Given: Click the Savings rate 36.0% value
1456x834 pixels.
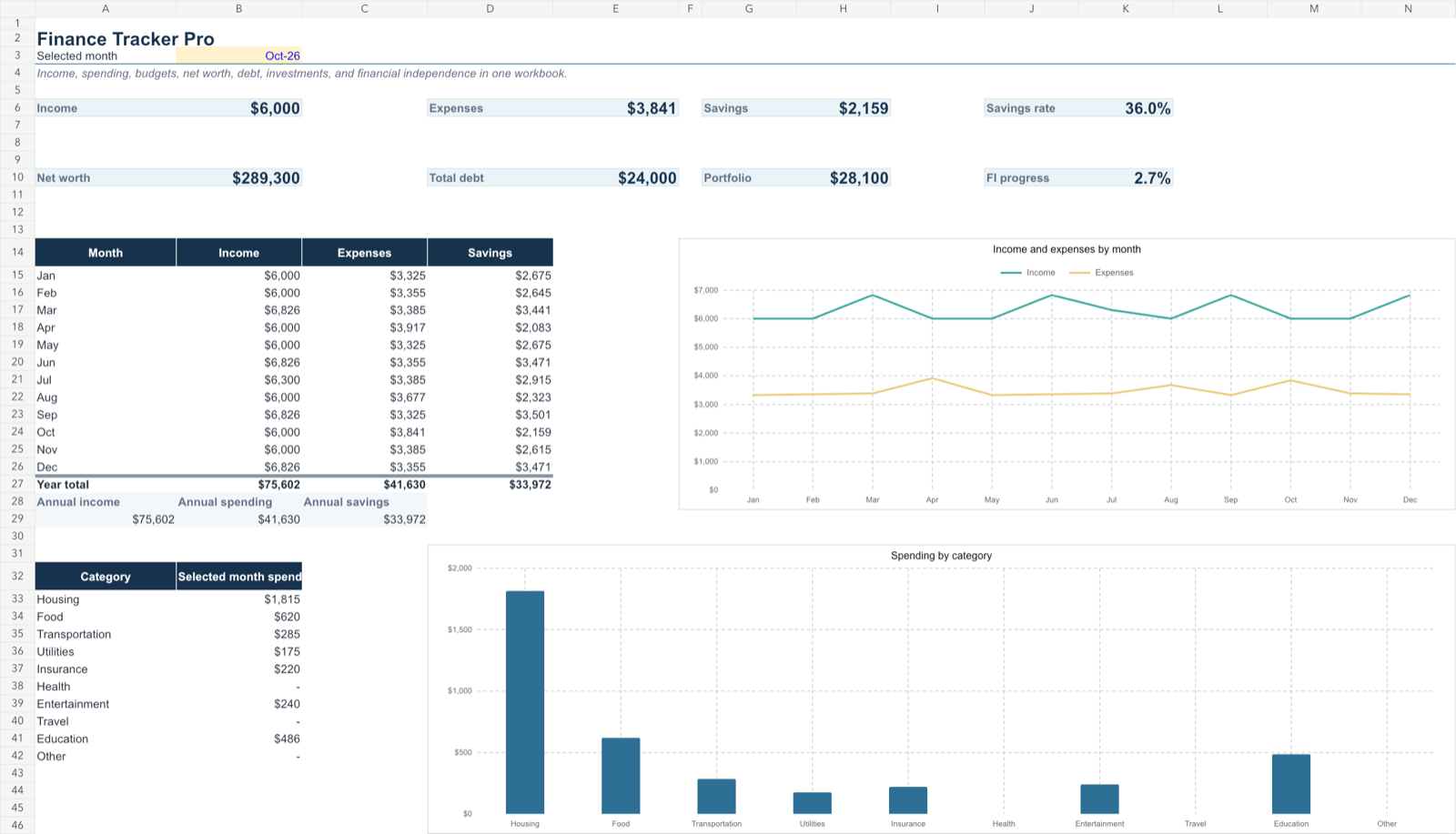Looking at the screenshot, I should 1127,108.
